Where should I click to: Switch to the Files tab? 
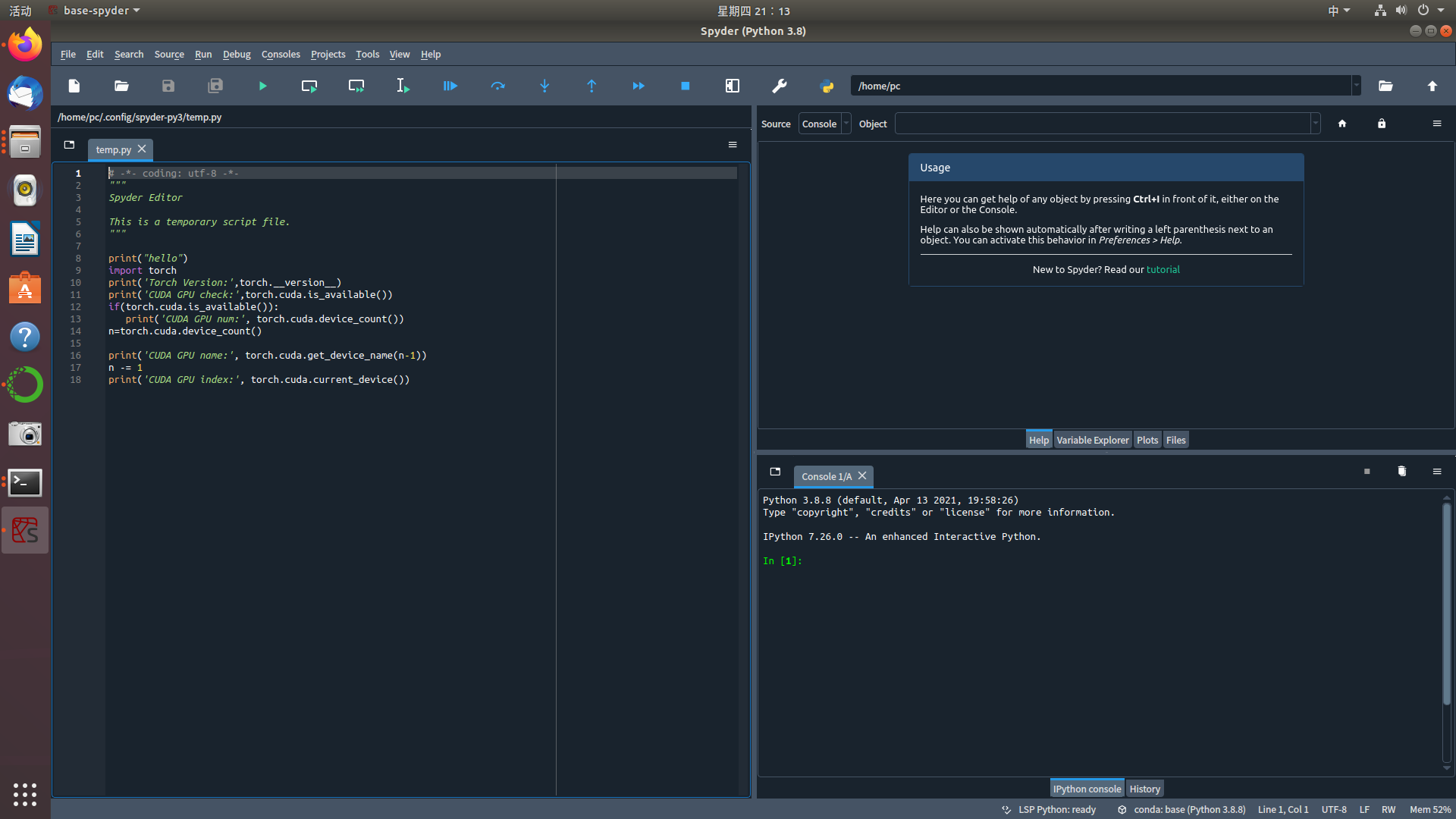pos(1175,440)
